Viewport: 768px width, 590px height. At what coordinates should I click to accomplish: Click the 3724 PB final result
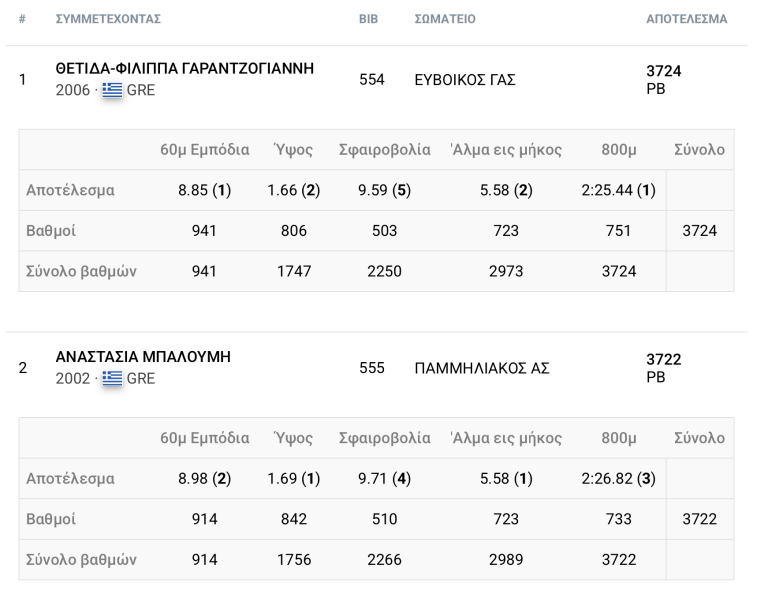coord(664,80)
